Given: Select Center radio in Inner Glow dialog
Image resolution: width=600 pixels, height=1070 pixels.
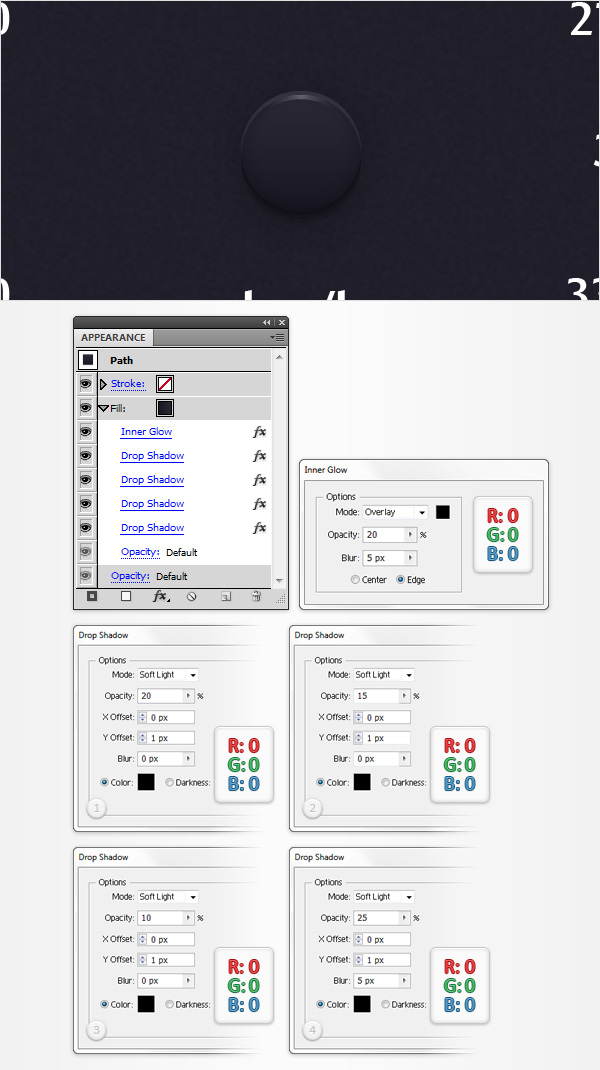Looking at the screenshot, I should coord(355,579).
